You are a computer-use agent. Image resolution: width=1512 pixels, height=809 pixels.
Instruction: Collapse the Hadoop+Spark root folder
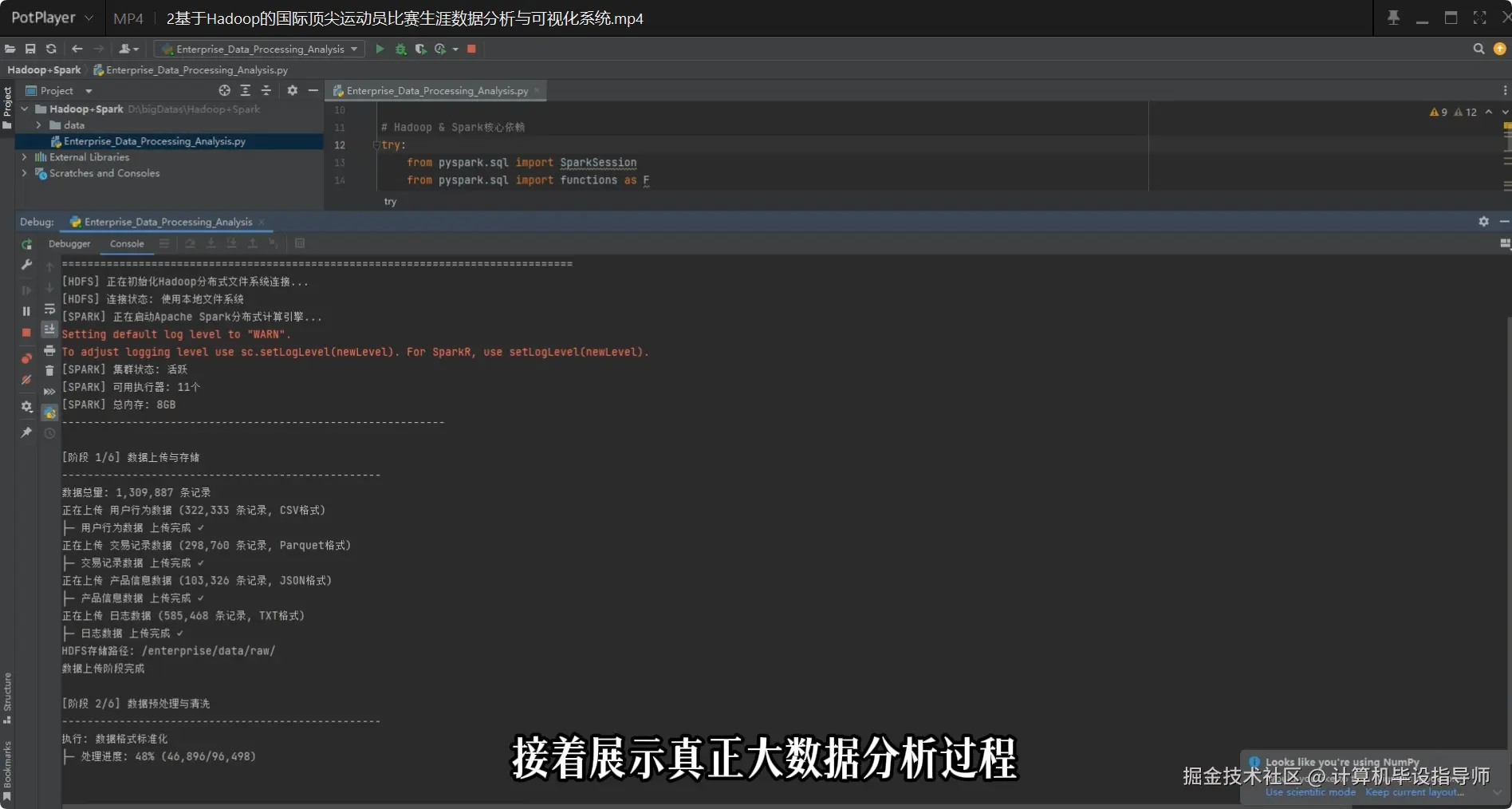[25, 109]
